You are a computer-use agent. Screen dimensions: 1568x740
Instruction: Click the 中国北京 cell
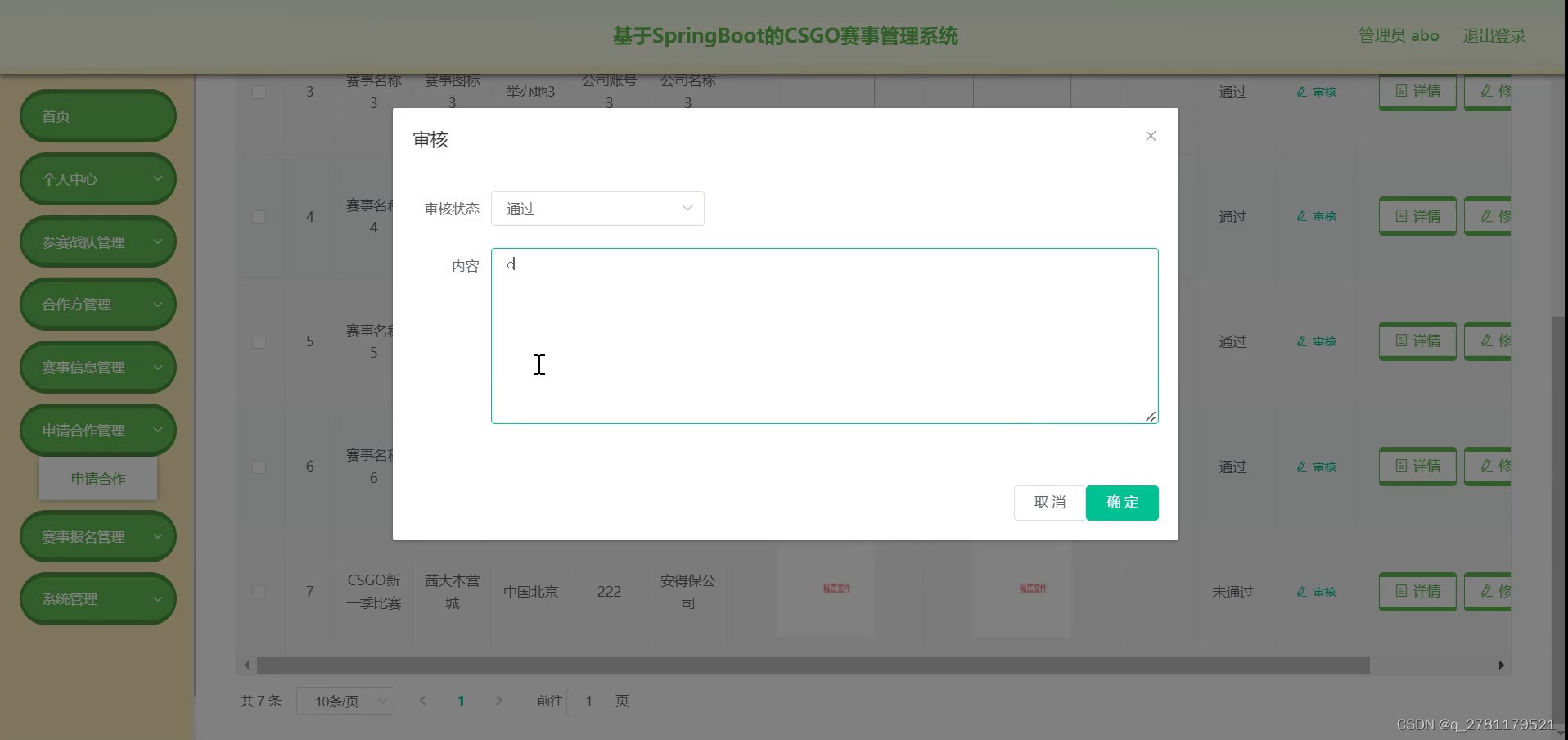530,592
